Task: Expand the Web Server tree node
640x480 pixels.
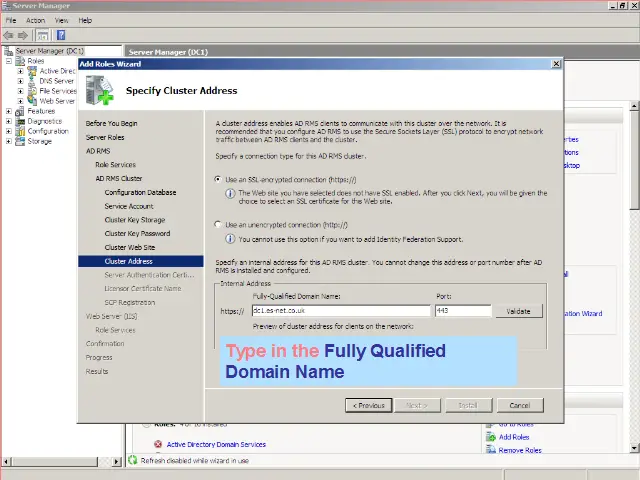Action: click(x=20, y=101)
